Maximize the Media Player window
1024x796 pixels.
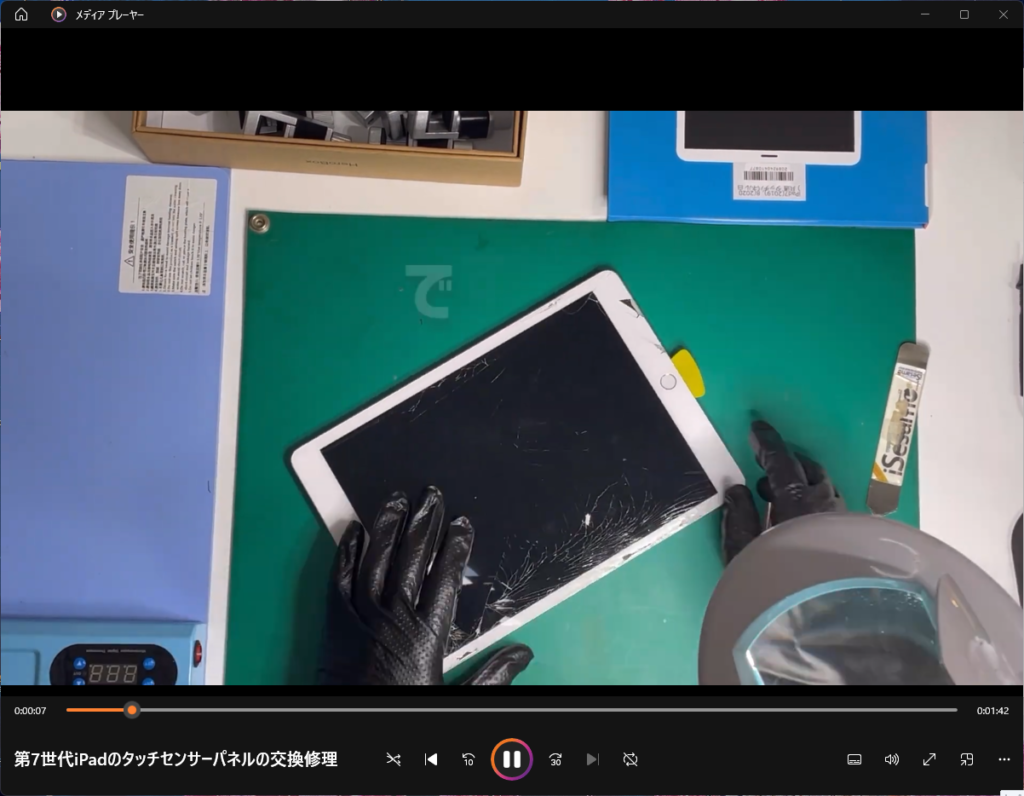pos(964,14)
